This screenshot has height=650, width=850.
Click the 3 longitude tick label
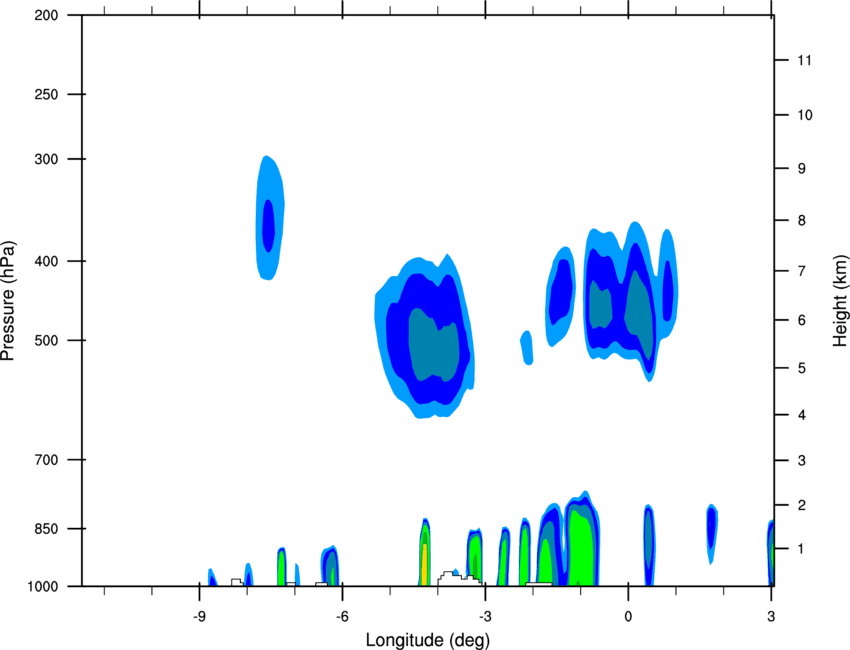(771, 616)
